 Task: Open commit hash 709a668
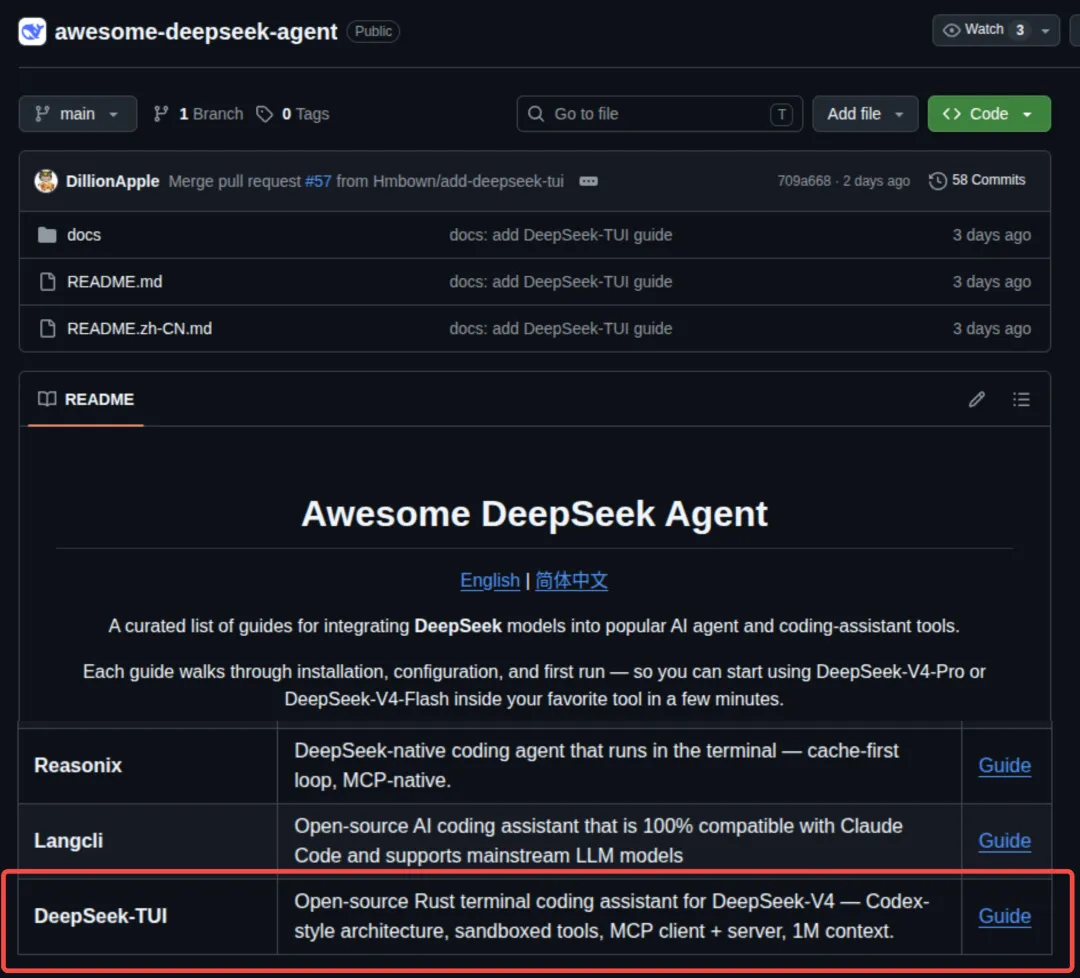[x=804, y=180]
